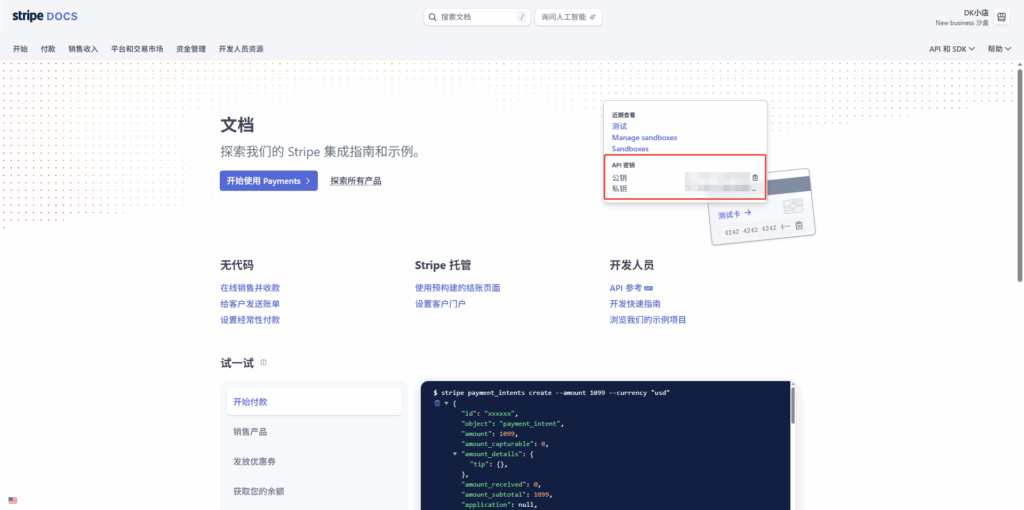This screenshot has height=510, width=1024.
Task: Open the 付款 navigation menu
Action: click(48, 49)
